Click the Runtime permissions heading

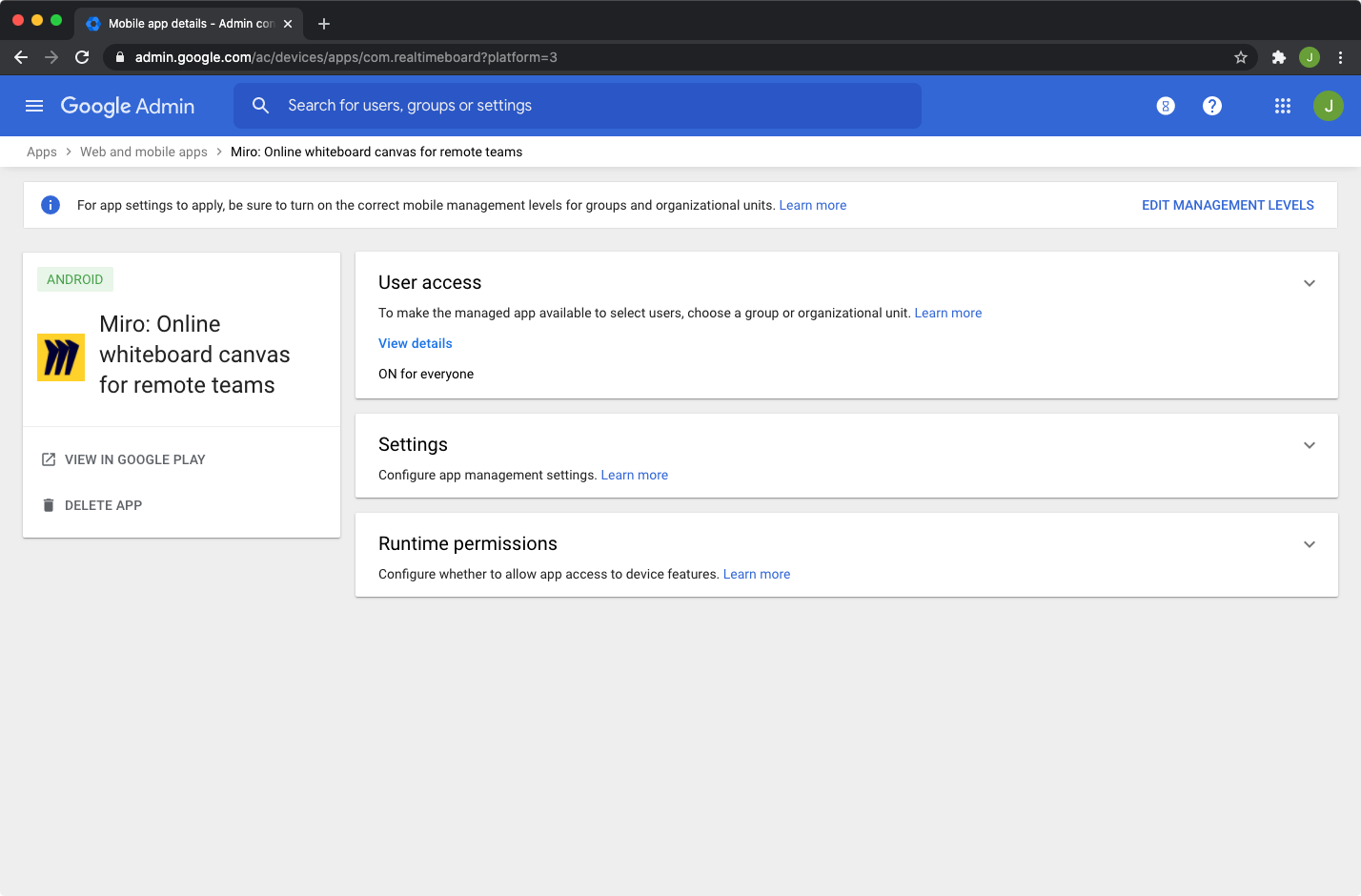point(468,544)
